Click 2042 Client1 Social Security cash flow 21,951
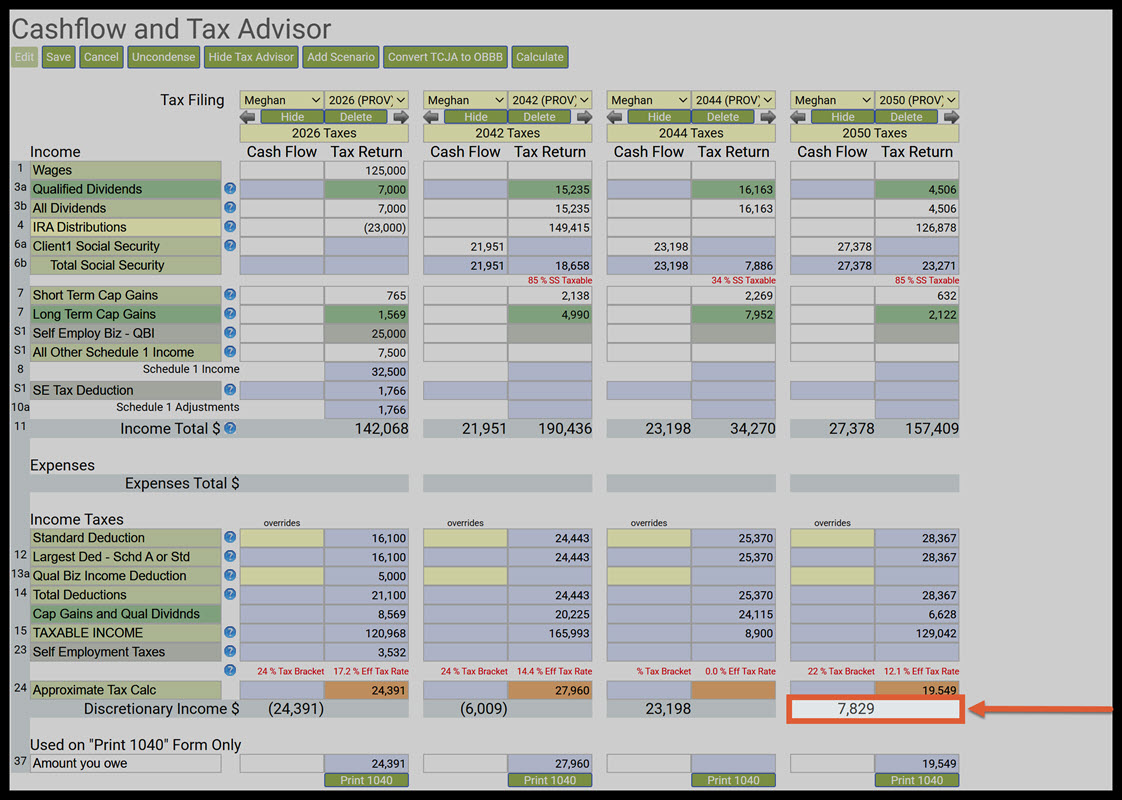The image size is (1122, 800). [465, 246]
